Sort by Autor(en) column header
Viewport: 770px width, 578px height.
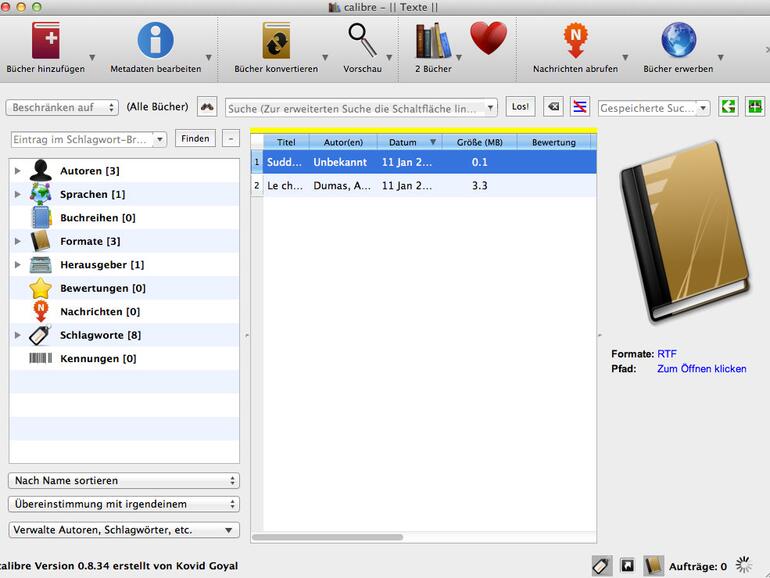tap(343, 142)
